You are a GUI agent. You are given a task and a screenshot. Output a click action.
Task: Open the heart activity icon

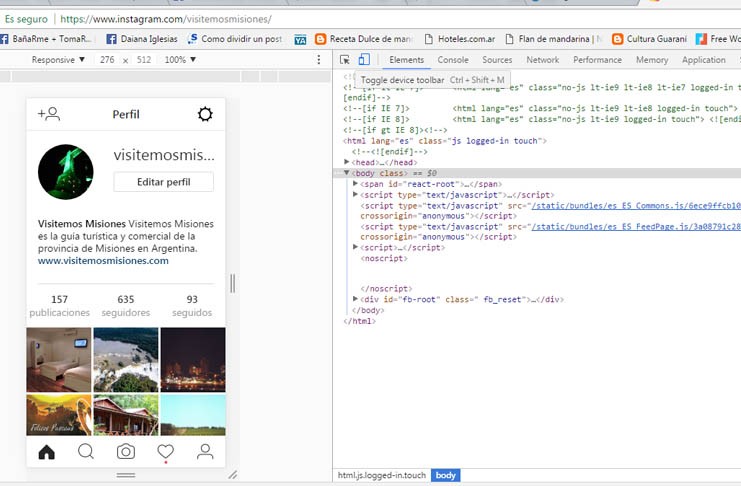tap(165, 451)
